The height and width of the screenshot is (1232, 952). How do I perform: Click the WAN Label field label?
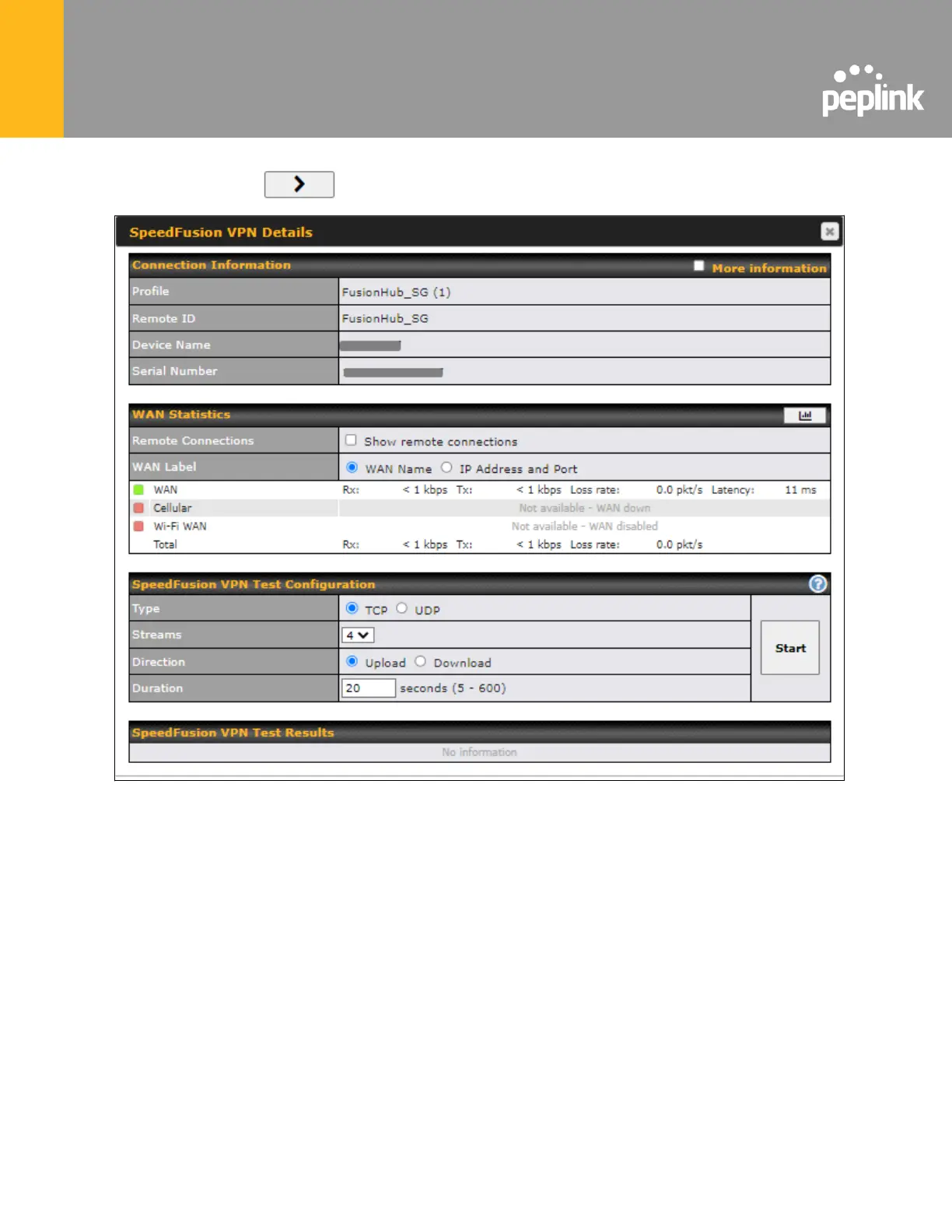click(164, 467)
